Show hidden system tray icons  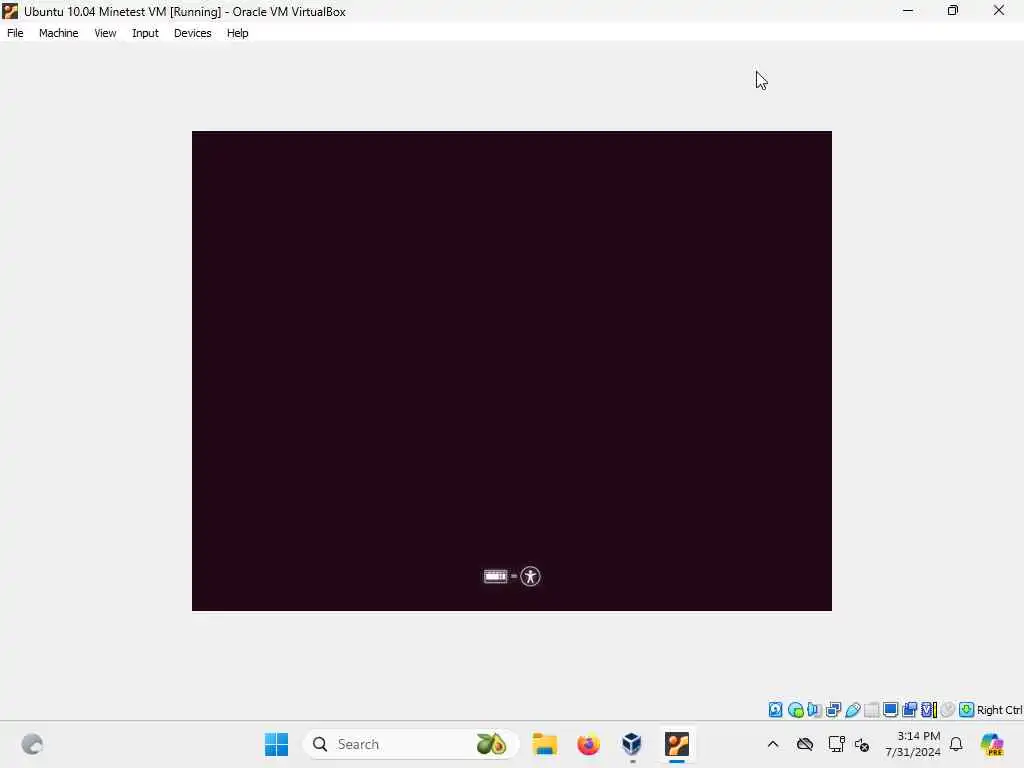(773, 744)
